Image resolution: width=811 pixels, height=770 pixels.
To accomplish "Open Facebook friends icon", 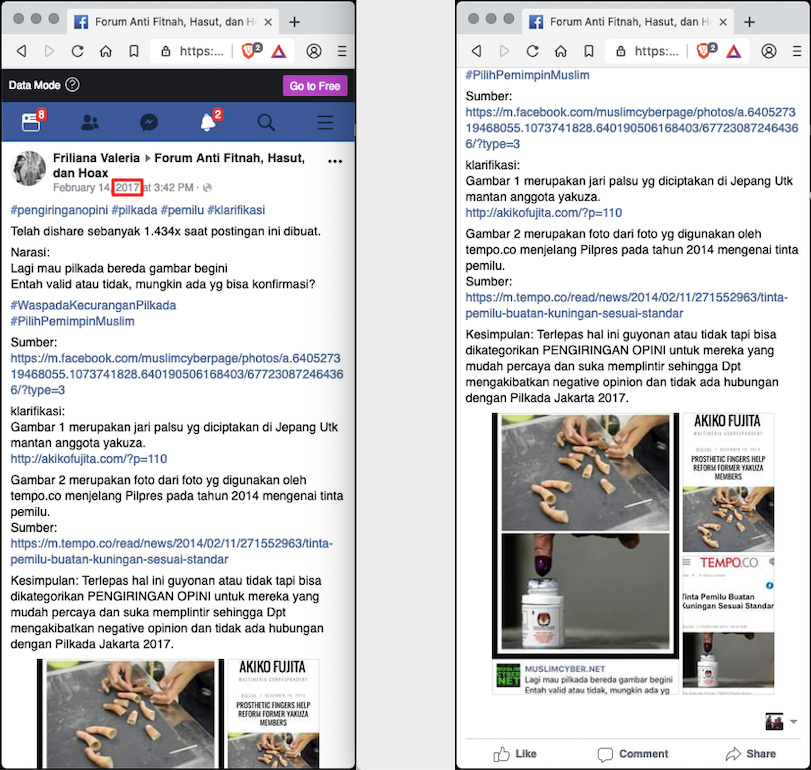I will (x=90, y=123).
